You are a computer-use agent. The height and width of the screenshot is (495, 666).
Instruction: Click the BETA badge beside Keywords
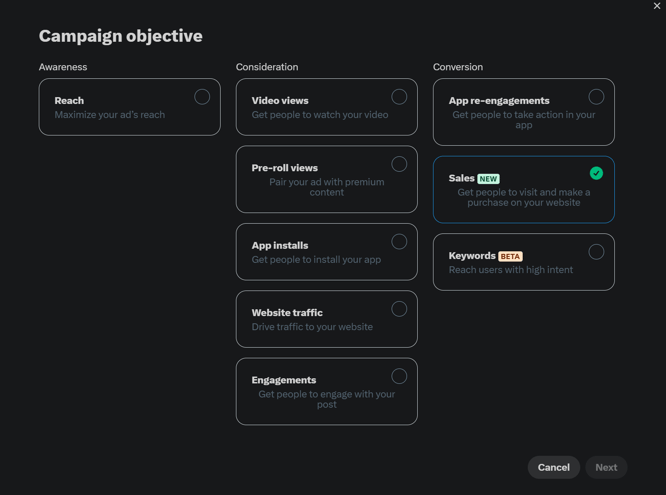point(510,256)
